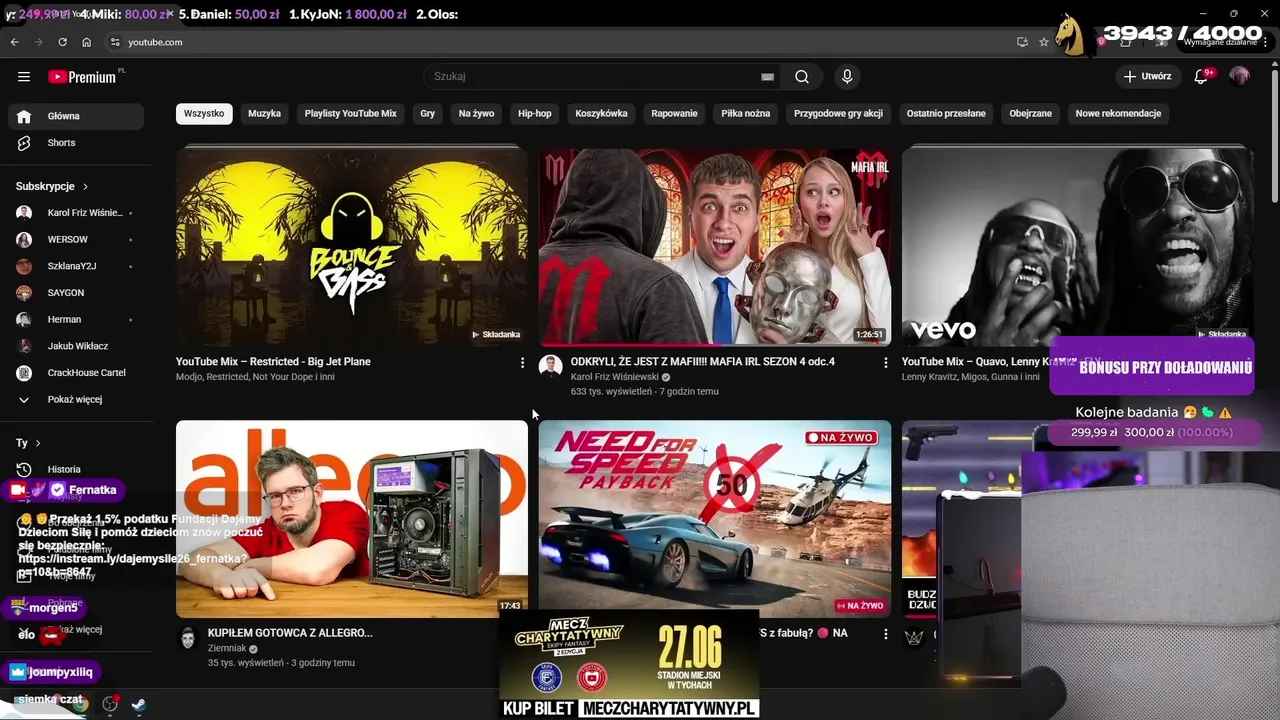Click the youtube.com address bar
This screenshot has height=720, width=1280.
tap(560, 42)
